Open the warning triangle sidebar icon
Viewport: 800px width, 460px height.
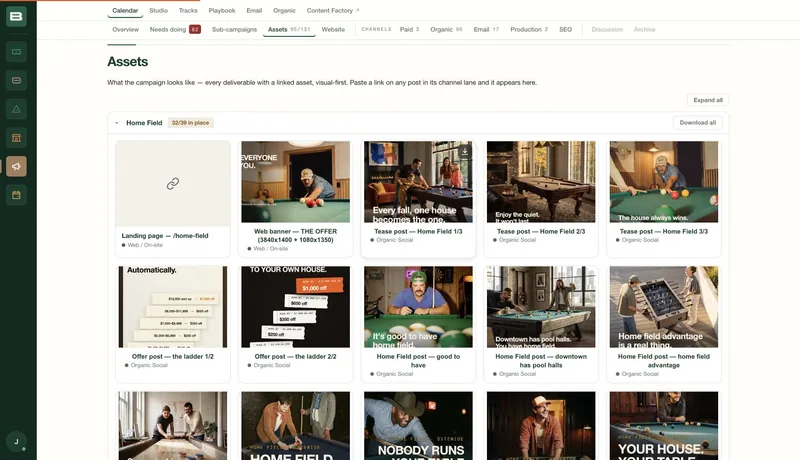[16, 109]
